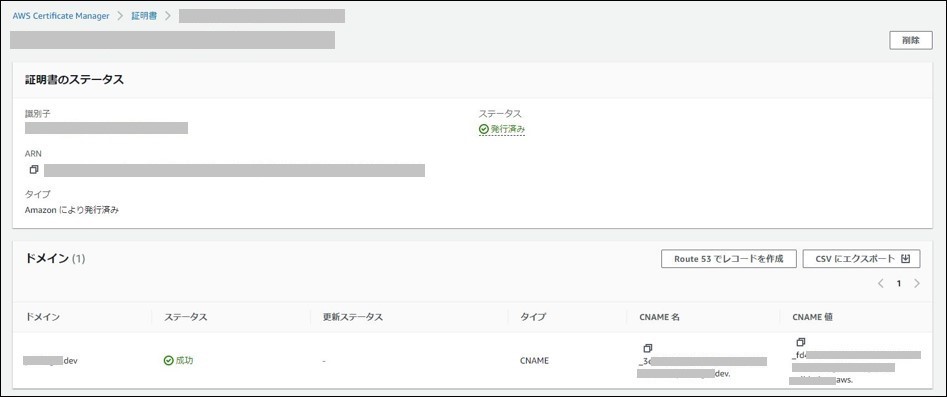
Task: Copy the CNAME name value icon
Action: coord(648,348)
